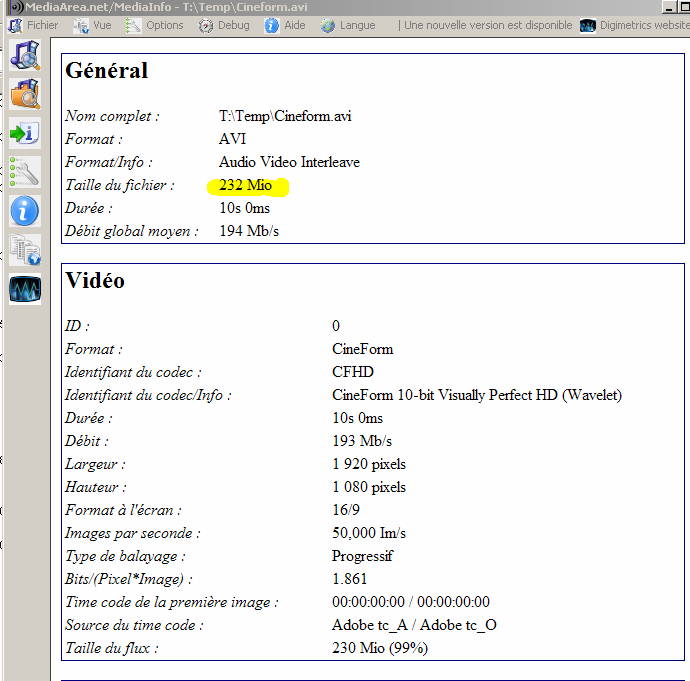Click the highlighted '232 Mio' file size

point(246,185)
